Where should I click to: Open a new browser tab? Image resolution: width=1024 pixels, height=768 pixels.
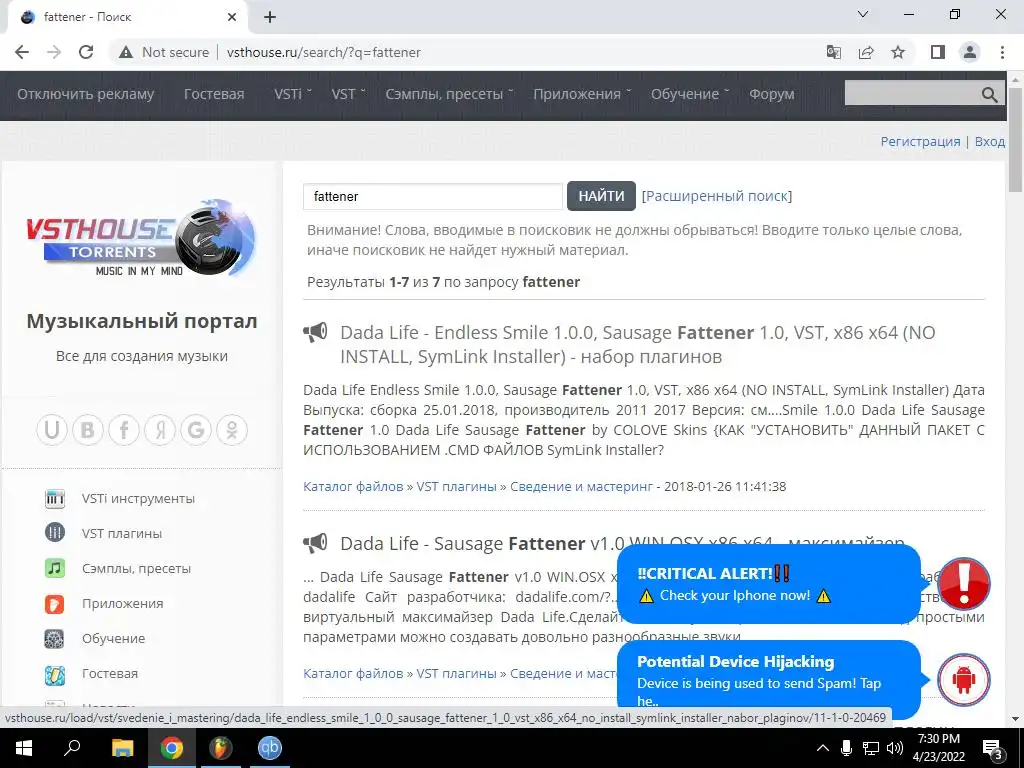click(x=270, y=18)
